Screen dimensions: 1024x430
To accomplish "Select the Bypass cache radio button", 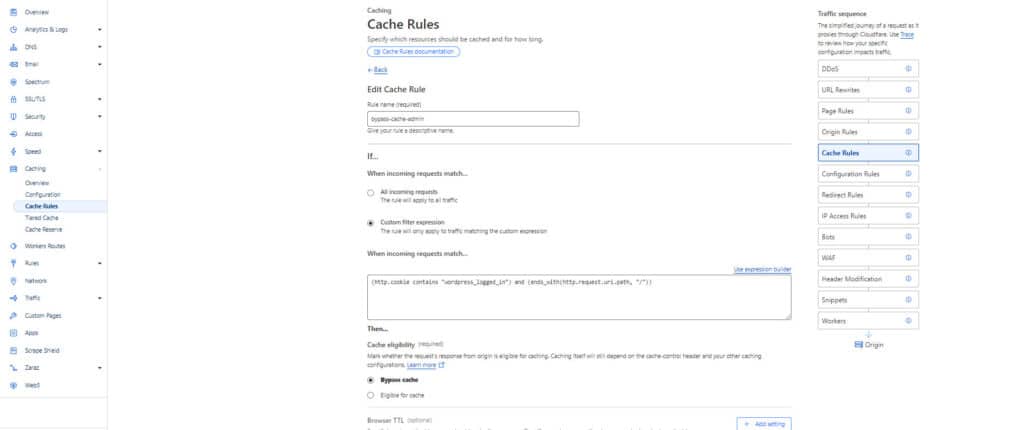I will coord(372,380).
